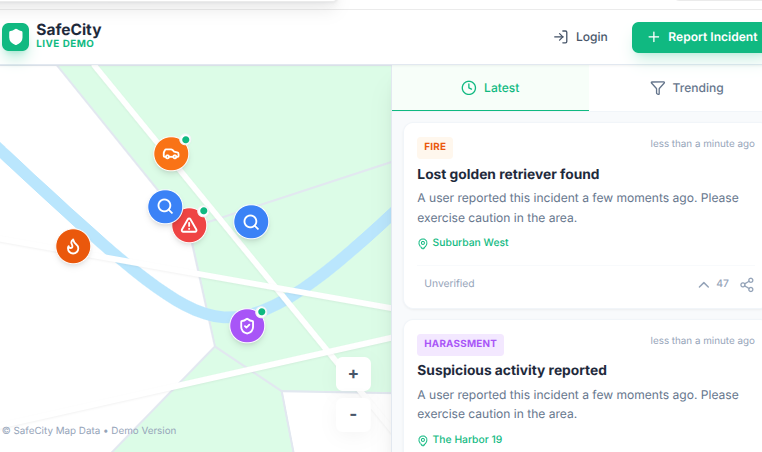This screenshot has width=762, height=452.
Task: Click the left blue magnifier marker
Action: [x=165, y=207]
